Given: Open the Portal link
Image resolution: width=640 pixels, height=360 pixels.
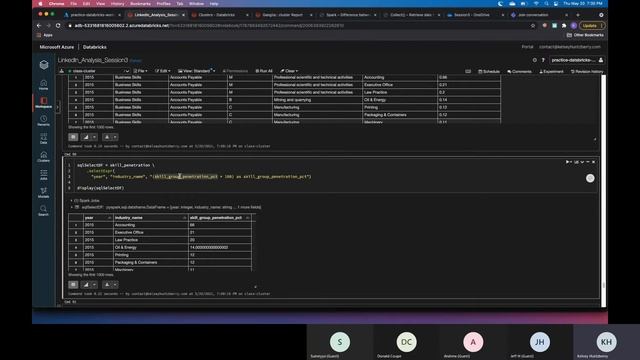Looking at the screenshot, I should (x=527, y=47).
